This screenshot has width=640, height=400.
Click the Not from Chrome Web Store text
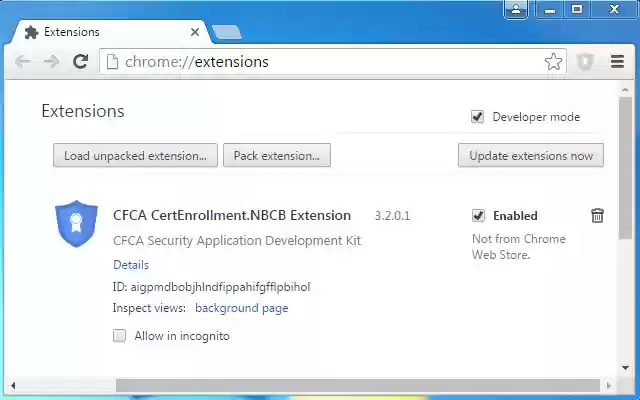click(x=519, y=247)
